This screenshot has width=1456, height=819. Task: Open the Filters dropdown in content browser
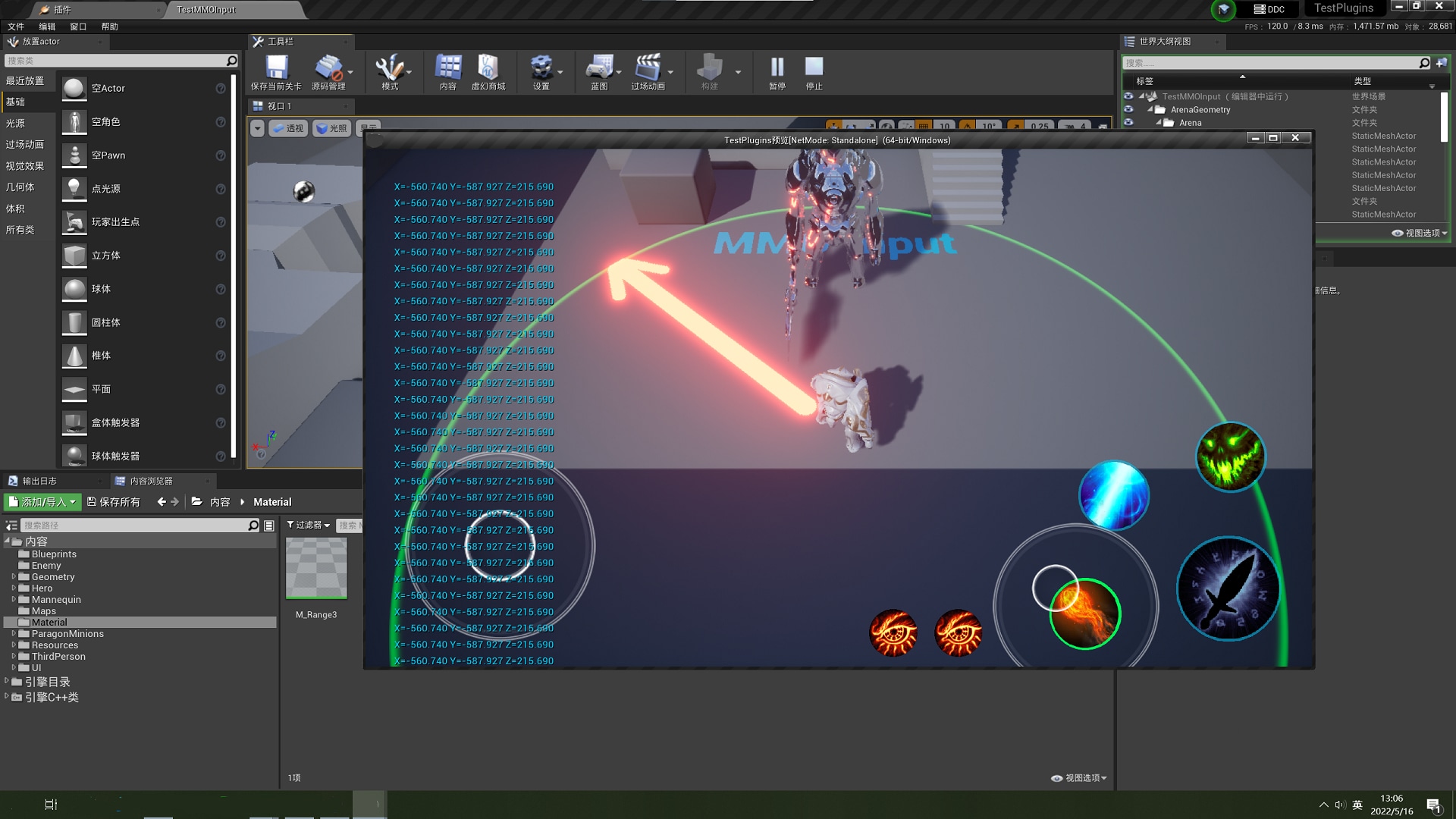click(308, 525)
